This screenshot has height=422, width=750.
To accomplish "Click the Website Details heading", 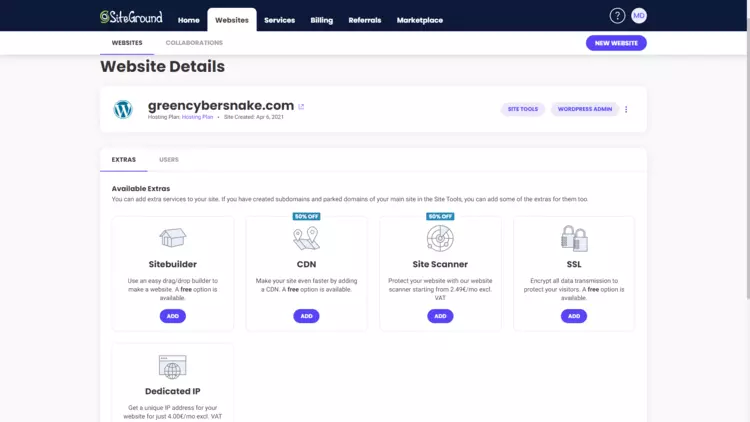I will click(163, 67).
